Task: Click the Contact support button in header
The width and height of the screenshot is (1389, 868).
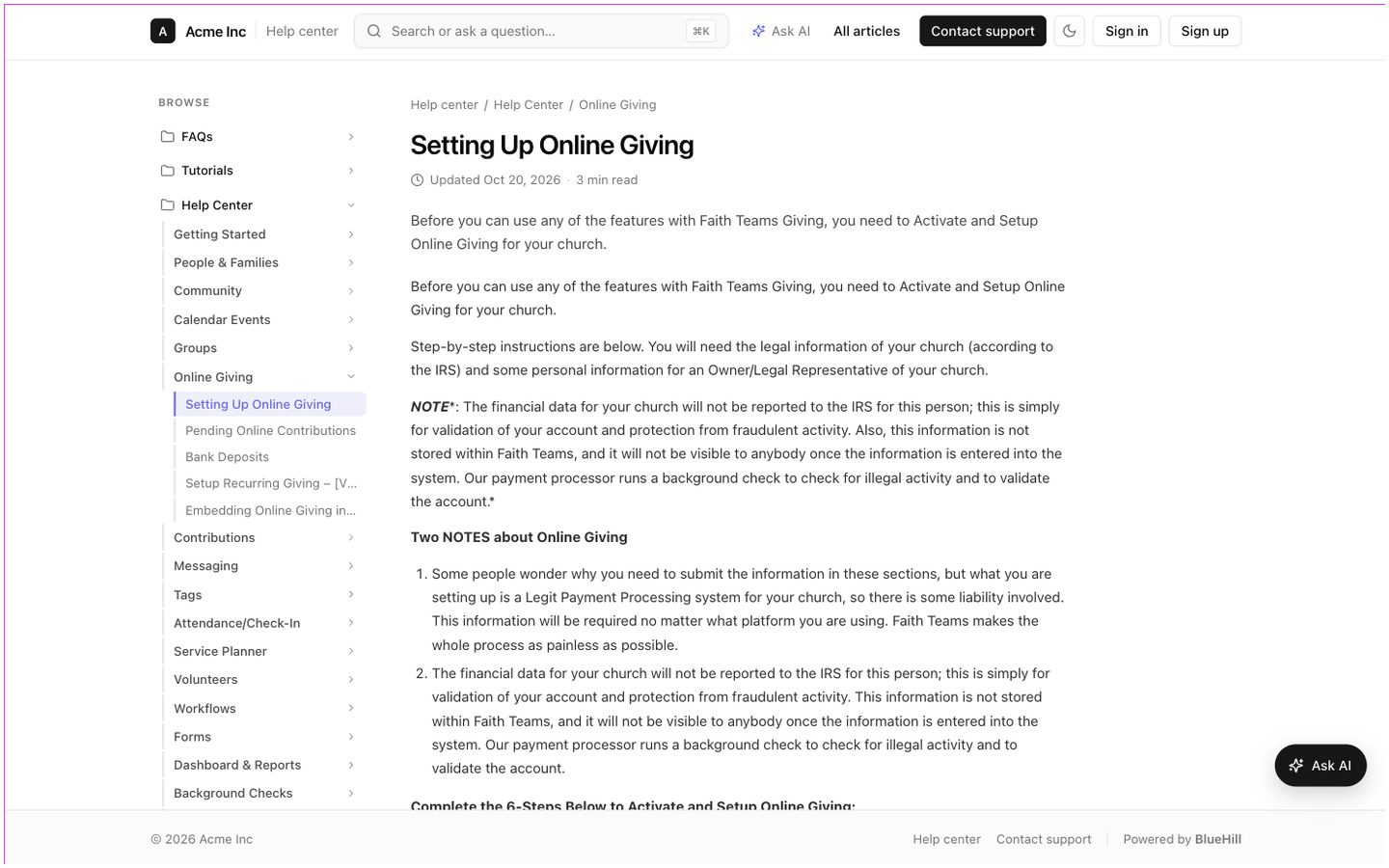Action: [982, 31]
